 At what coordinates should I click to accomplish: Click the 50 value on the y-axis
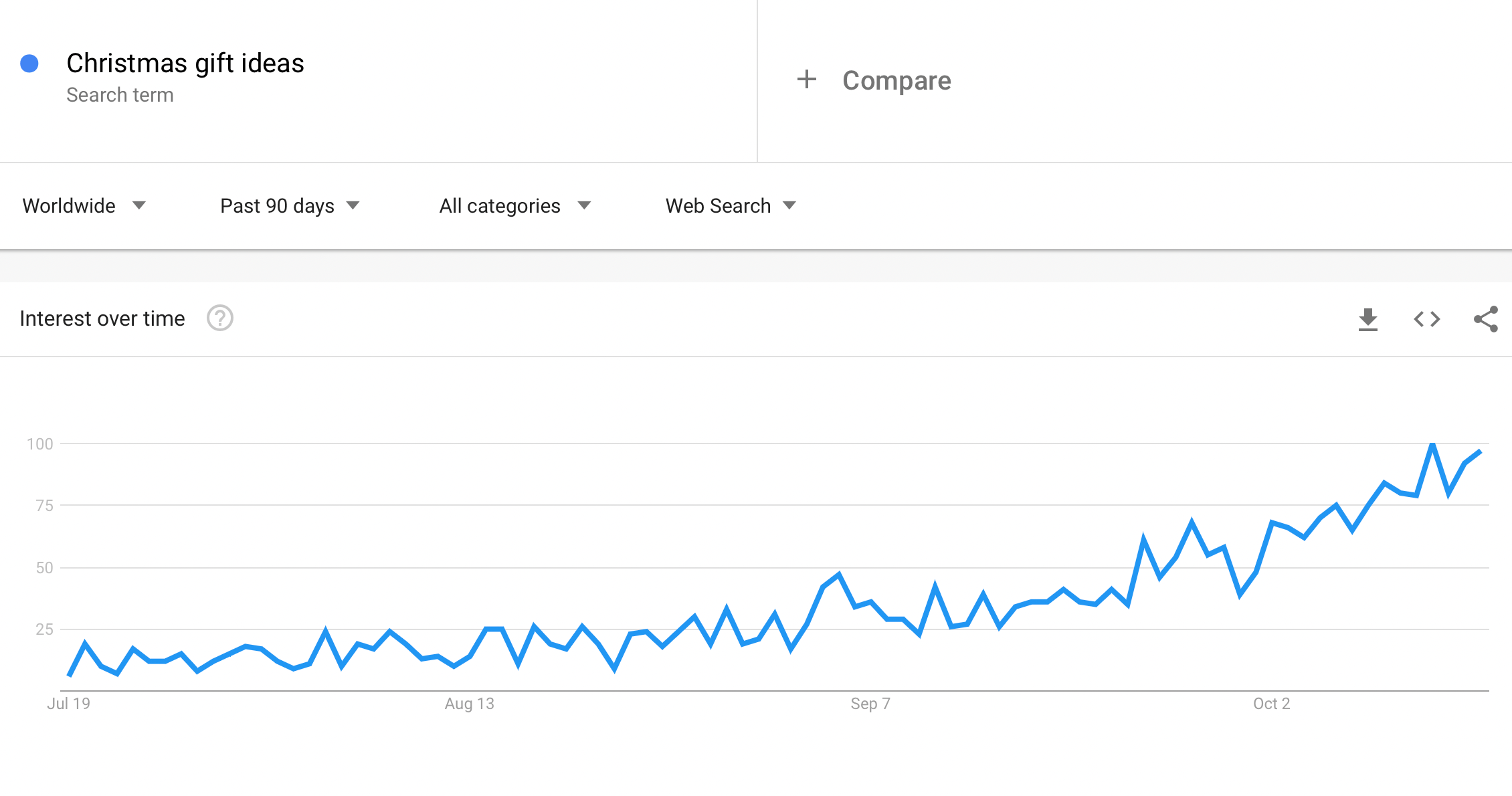pyautogui.click(x=44, y=568)
